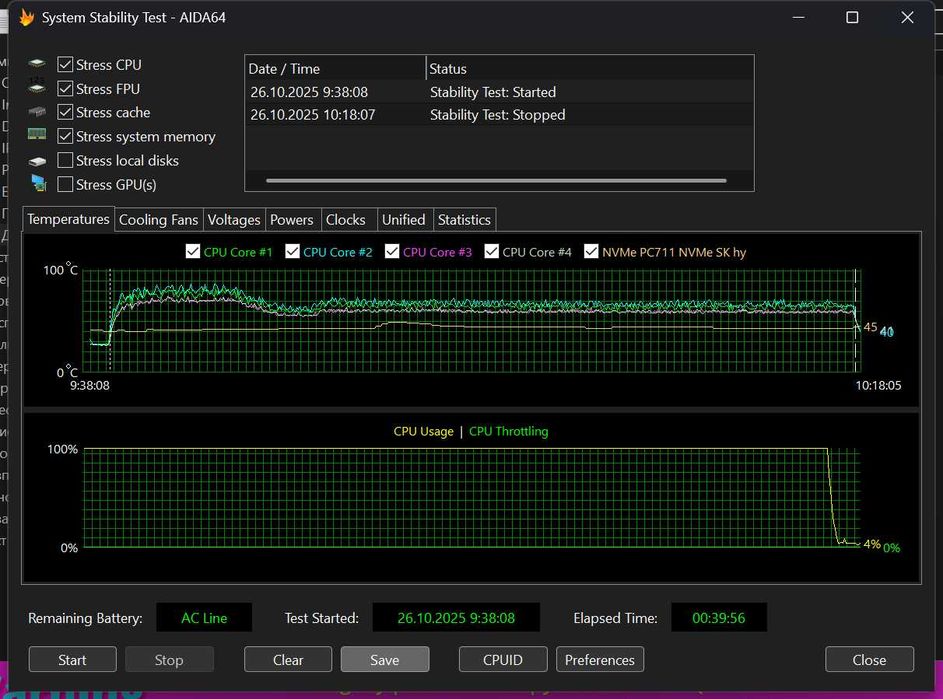Viewport: 943px width, 699px height.
Task: Hide CPU Core #2 from temperature graph
Action: (292, 251)
